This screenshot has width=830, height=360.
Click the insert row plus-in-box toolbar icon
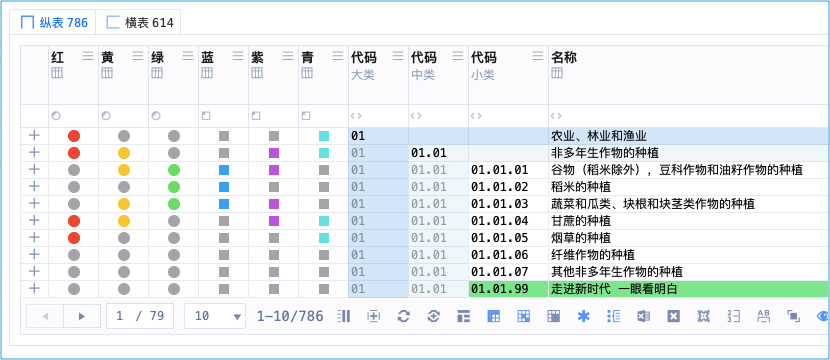pos(374,316)
